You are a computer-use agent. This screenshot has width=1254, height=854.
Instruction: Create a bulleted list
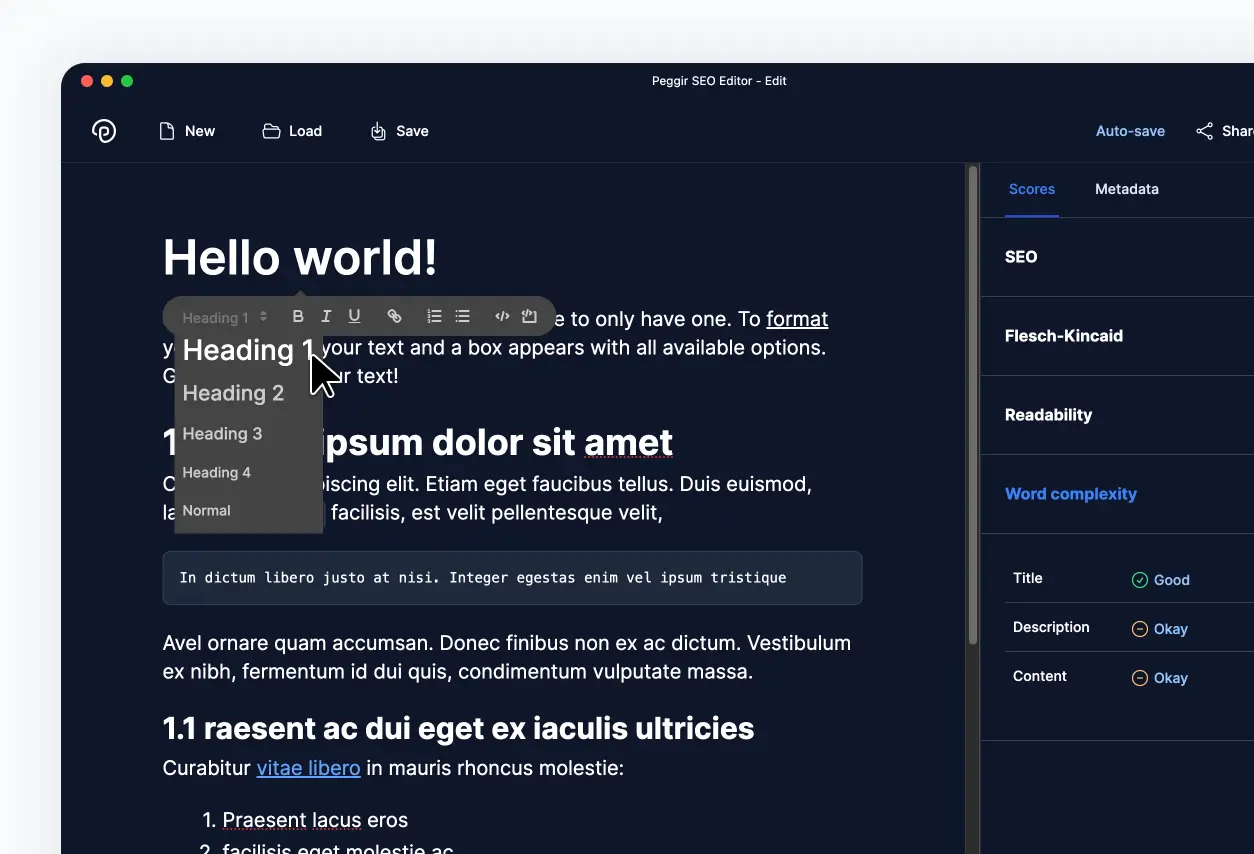(x=461, y=316)
